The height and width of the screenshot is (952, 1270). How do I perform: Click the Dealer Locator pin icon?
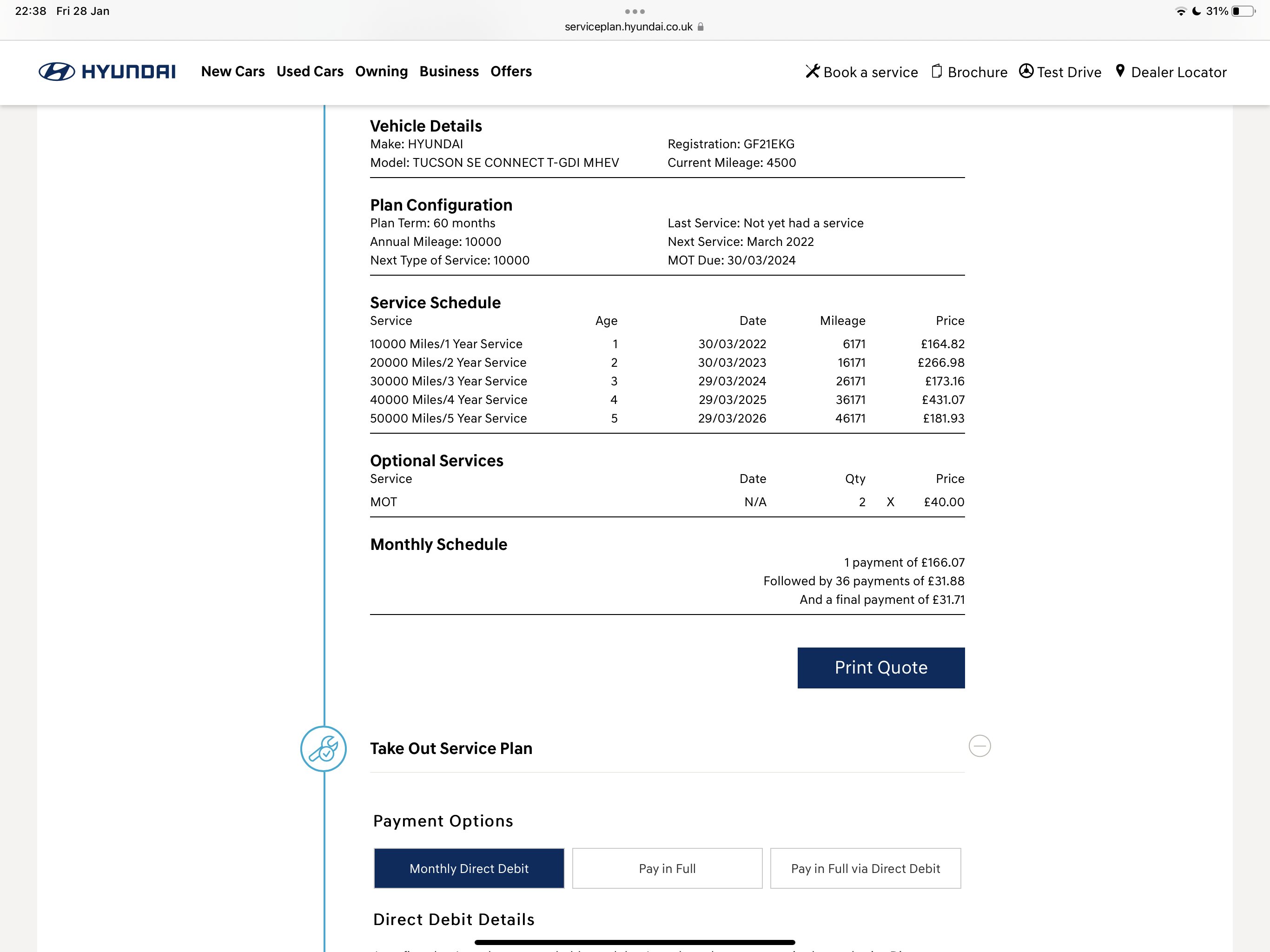pos(1119,71)
